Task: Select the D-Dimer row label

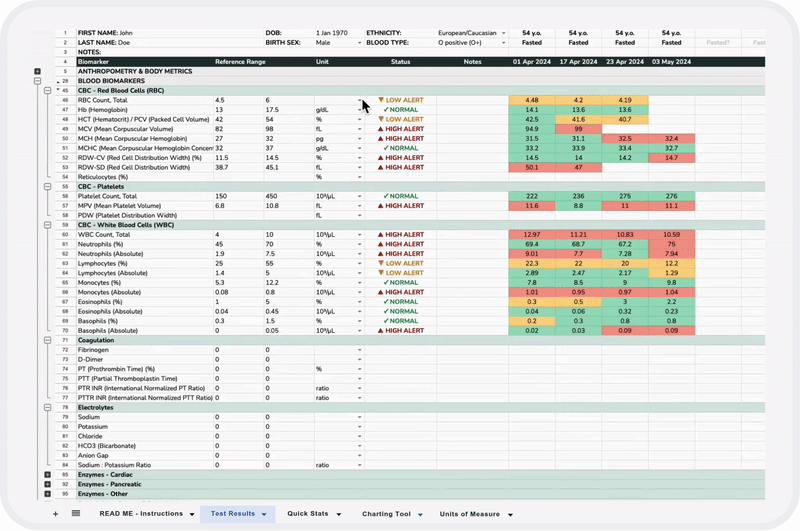Action: click(x=91, y=359)
